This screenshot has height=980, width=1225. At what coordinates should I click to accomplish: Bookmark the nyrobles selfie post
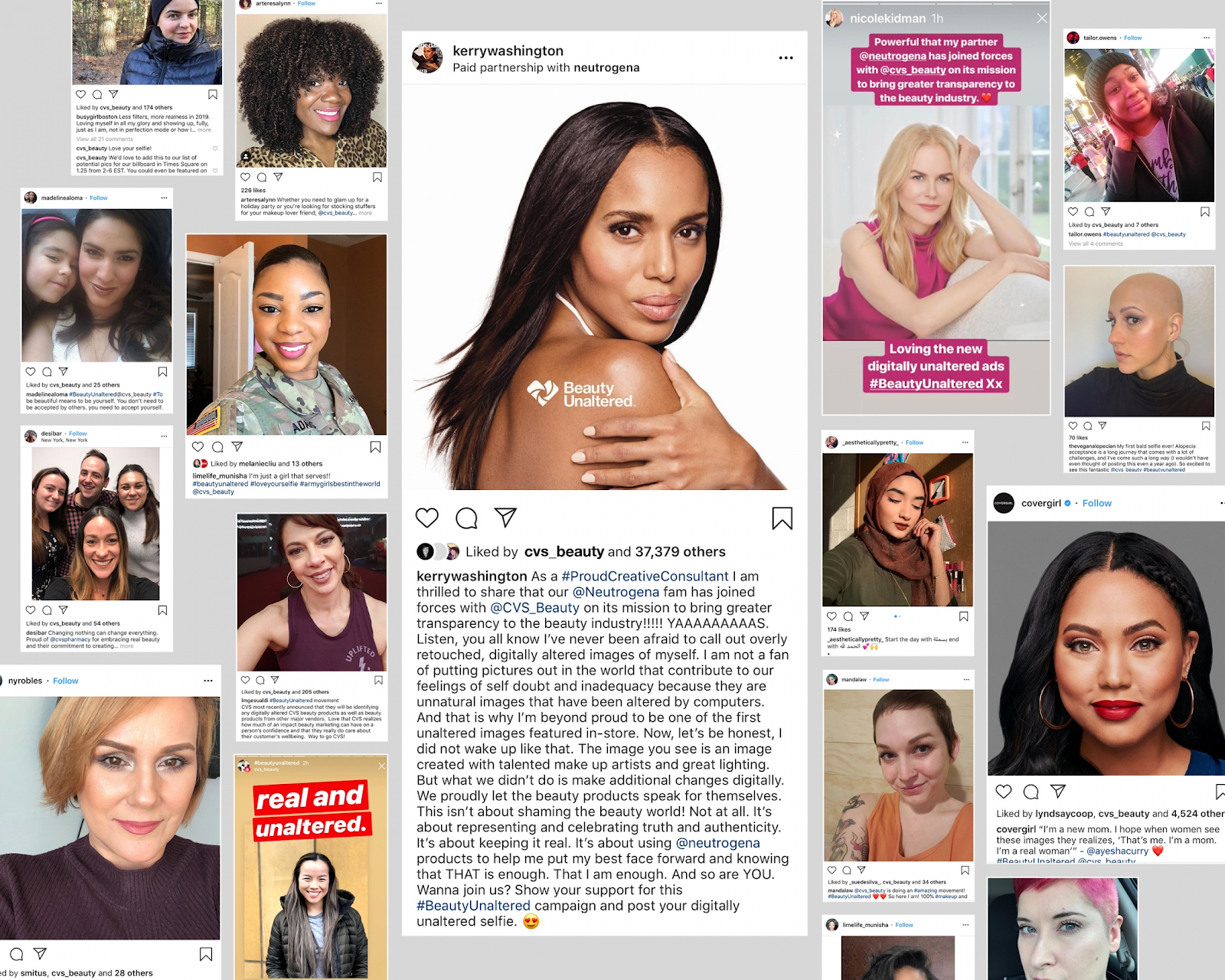point(206,954)
